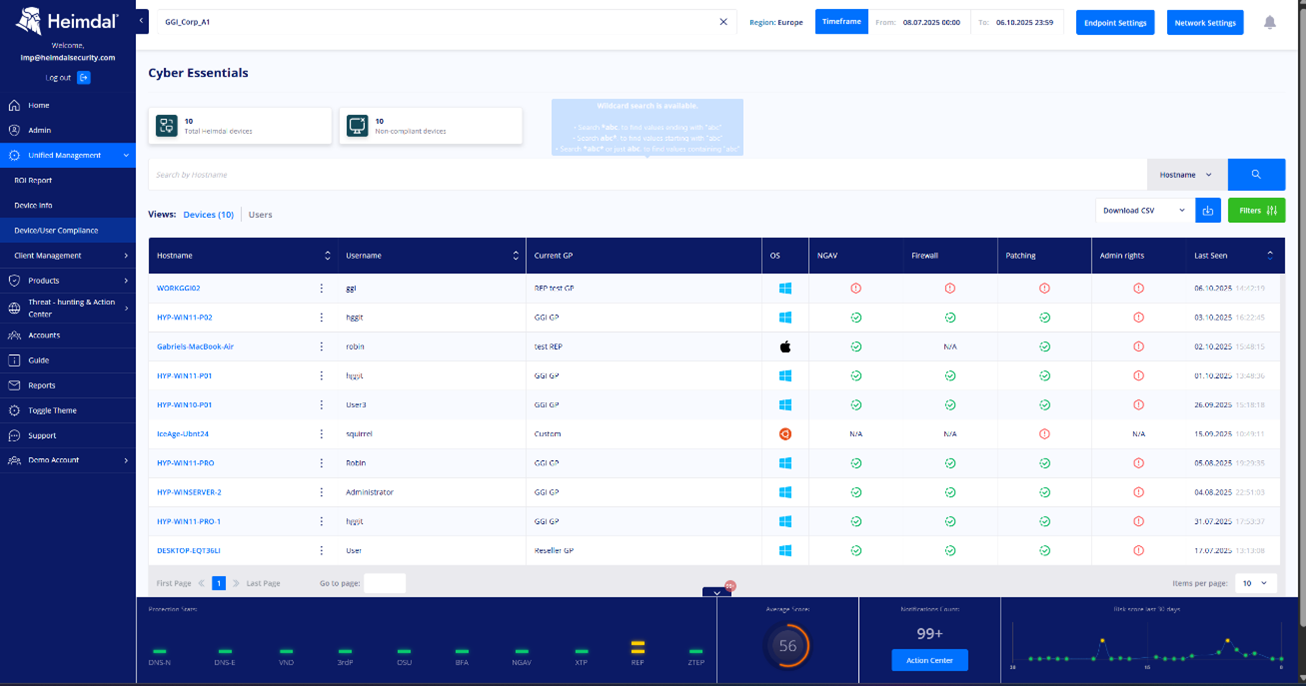Click the log out icon
Viewport: 1306px width, 686px height.
[84, 77]
